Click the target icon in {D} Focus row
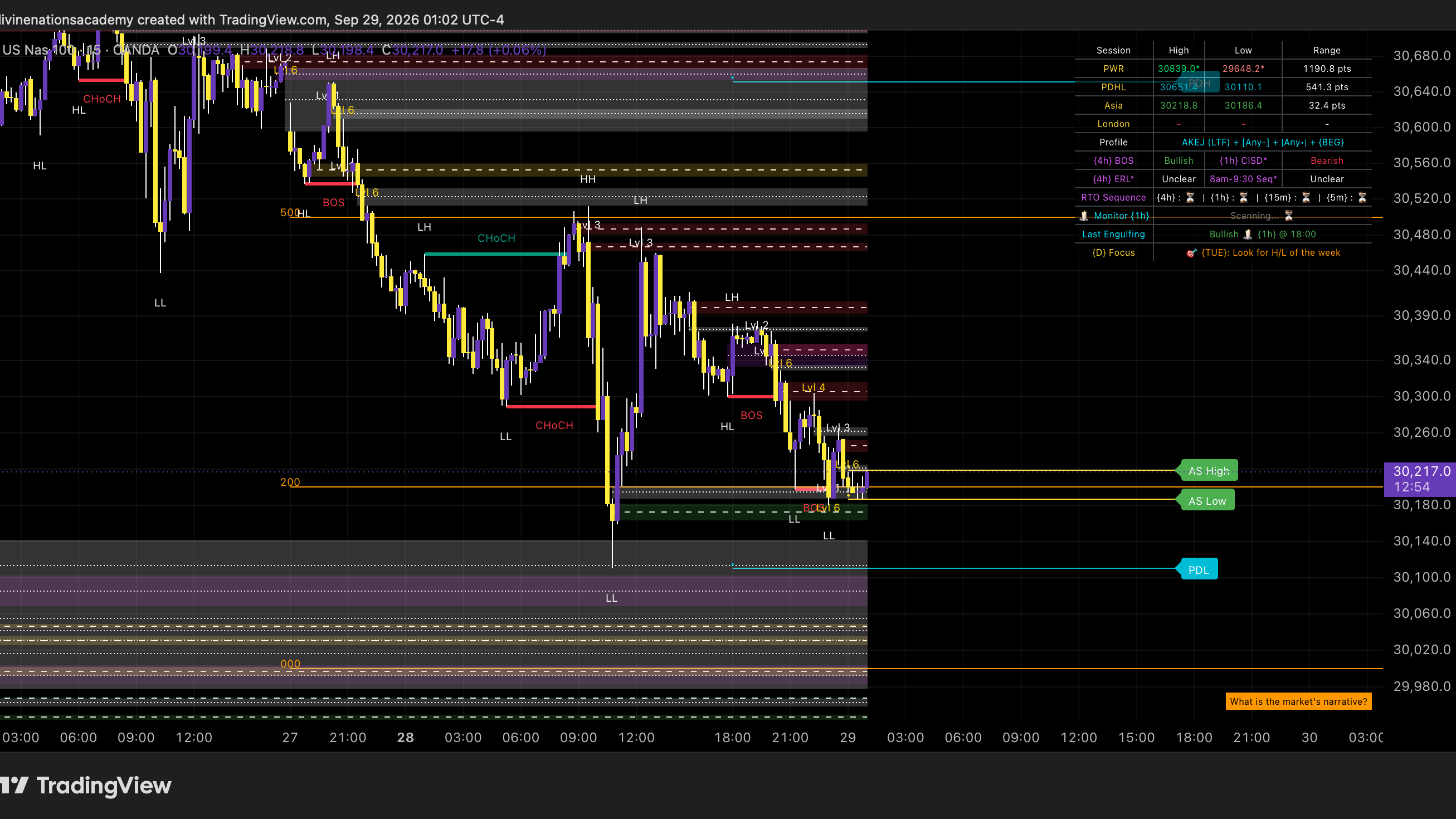The height and width of the screenshot is (819, 1456). coord(1191,252)
